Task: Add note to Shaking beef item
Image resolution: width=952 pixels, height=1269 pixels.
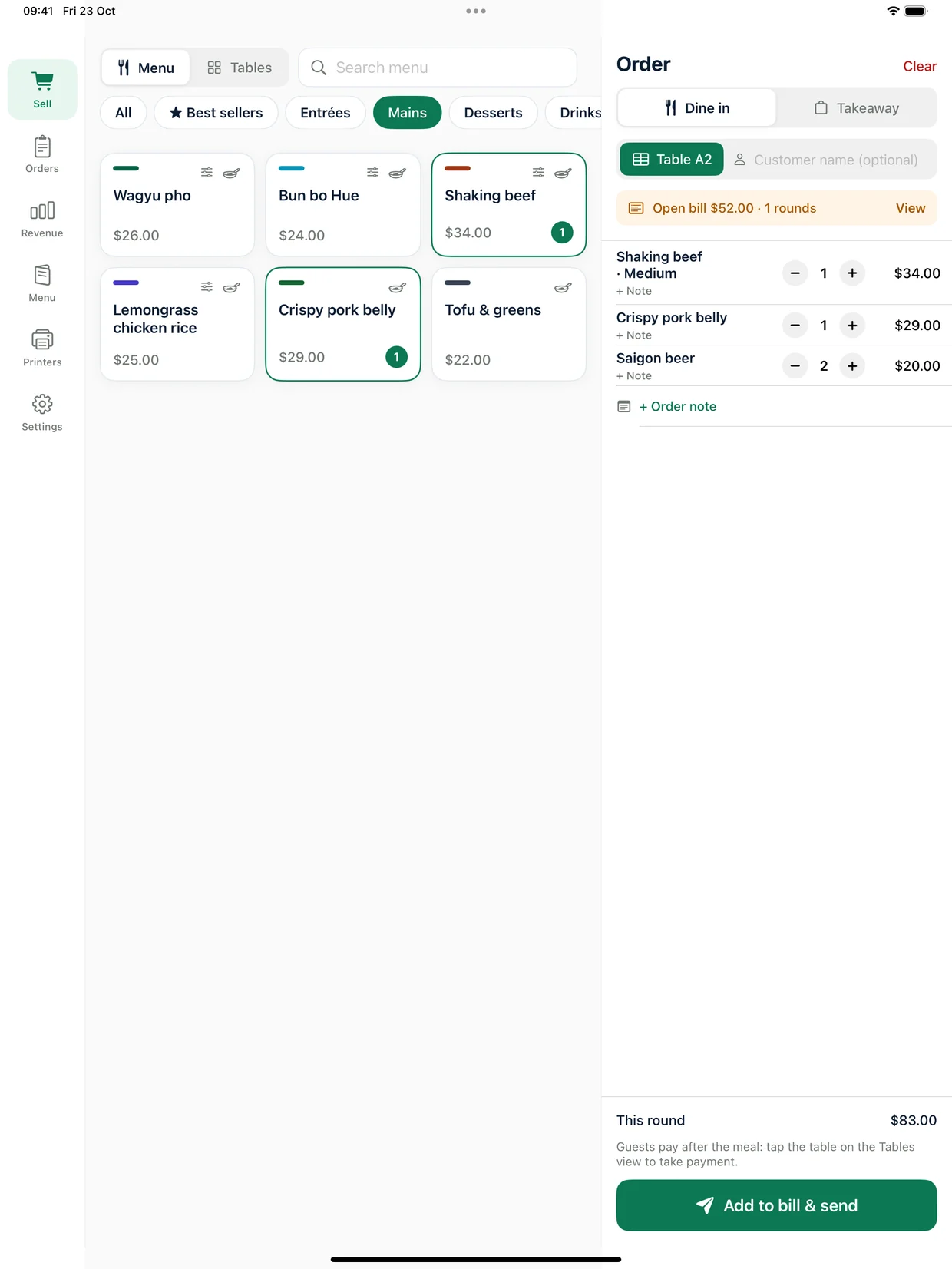Action: [634, 291]
